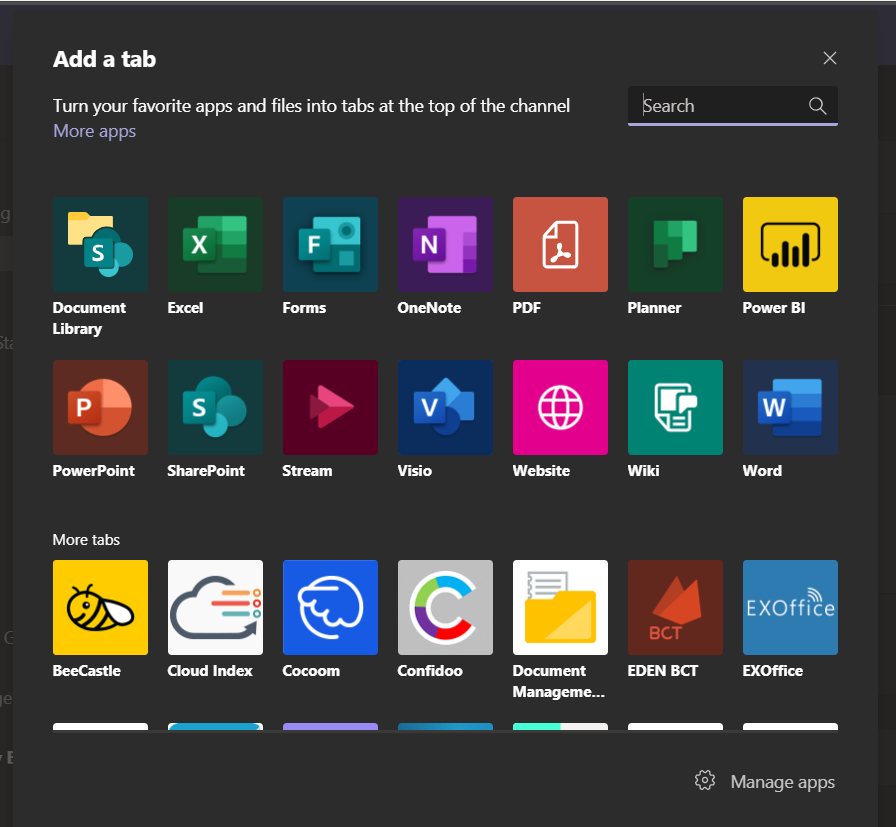The height and width of the screenshot is (827, 896).
Task: Choose the EXOffice app tile
Action: pyautogui.click(x=790, y=608)
